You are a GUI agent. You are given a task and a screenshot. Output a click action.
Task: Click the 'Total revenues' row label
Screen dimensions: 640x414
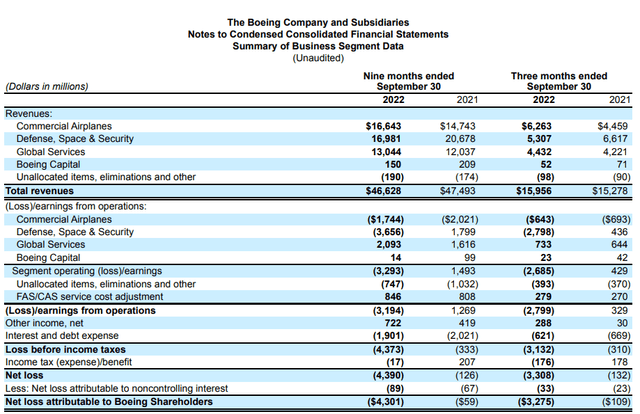(x=39, y=191)
